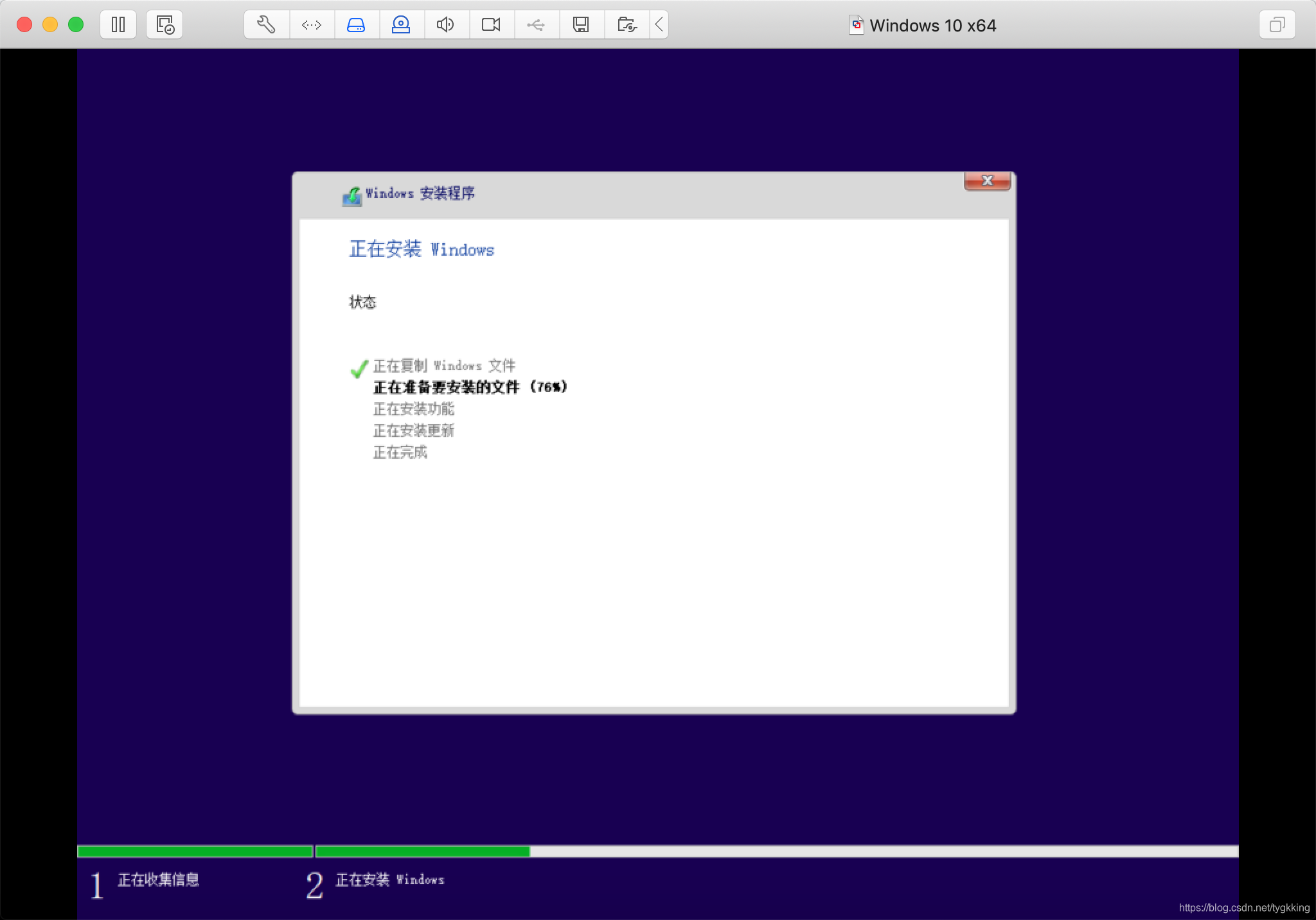The height and width of the screenshot is (920, 1316).
Task: Close the Windows setup dialog
Action: coord(987,181)
